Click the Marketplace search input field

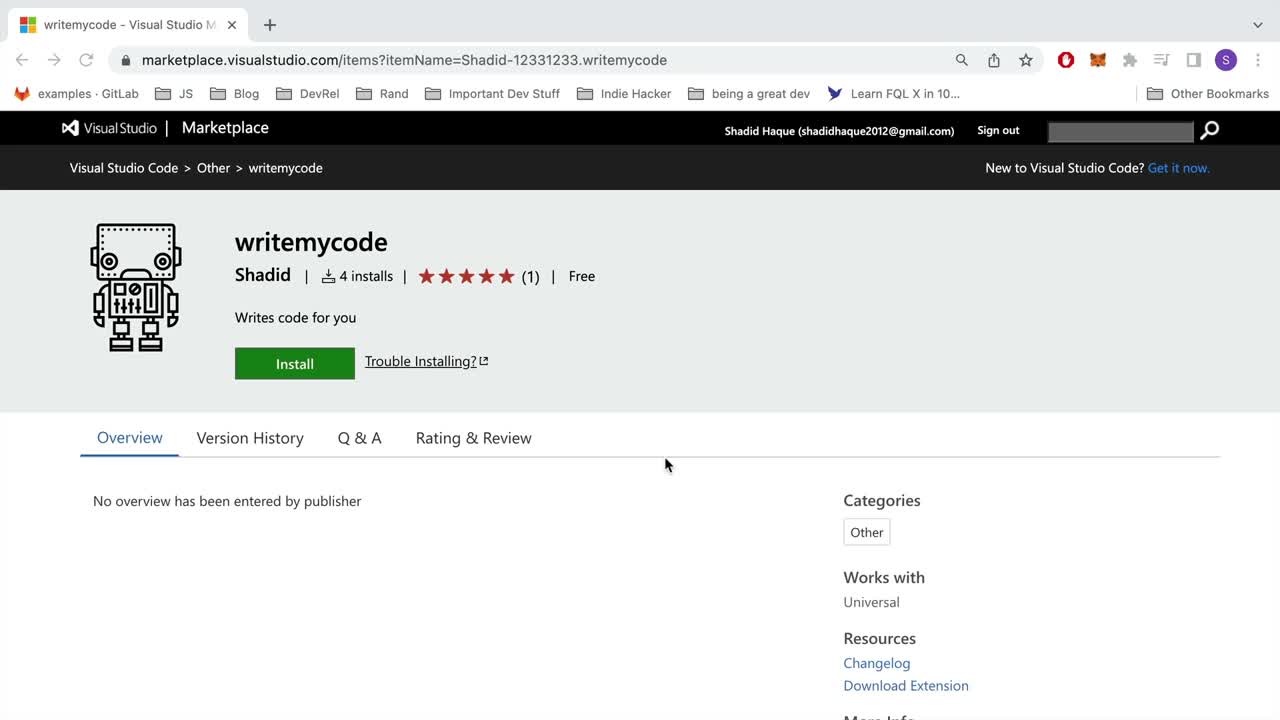click(x=1121, y=131)
